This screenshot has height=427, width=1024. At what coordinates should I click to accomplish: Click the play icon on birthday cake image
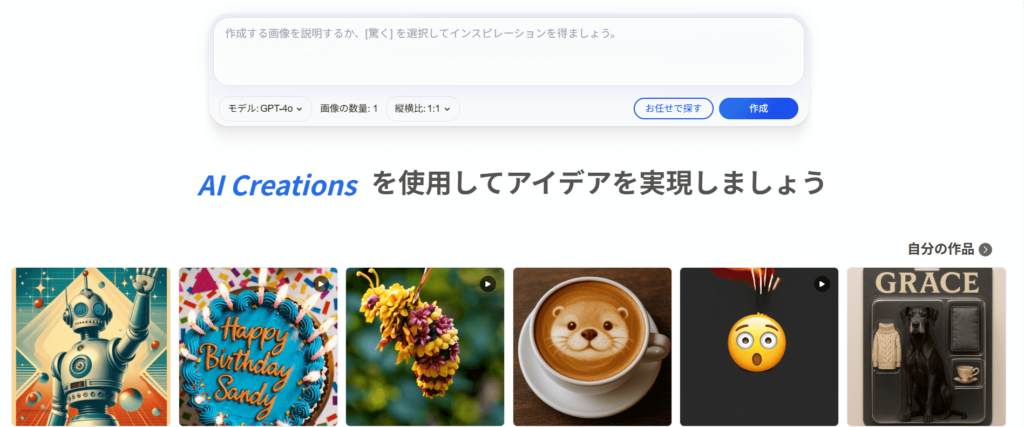(x=321, y=284)
